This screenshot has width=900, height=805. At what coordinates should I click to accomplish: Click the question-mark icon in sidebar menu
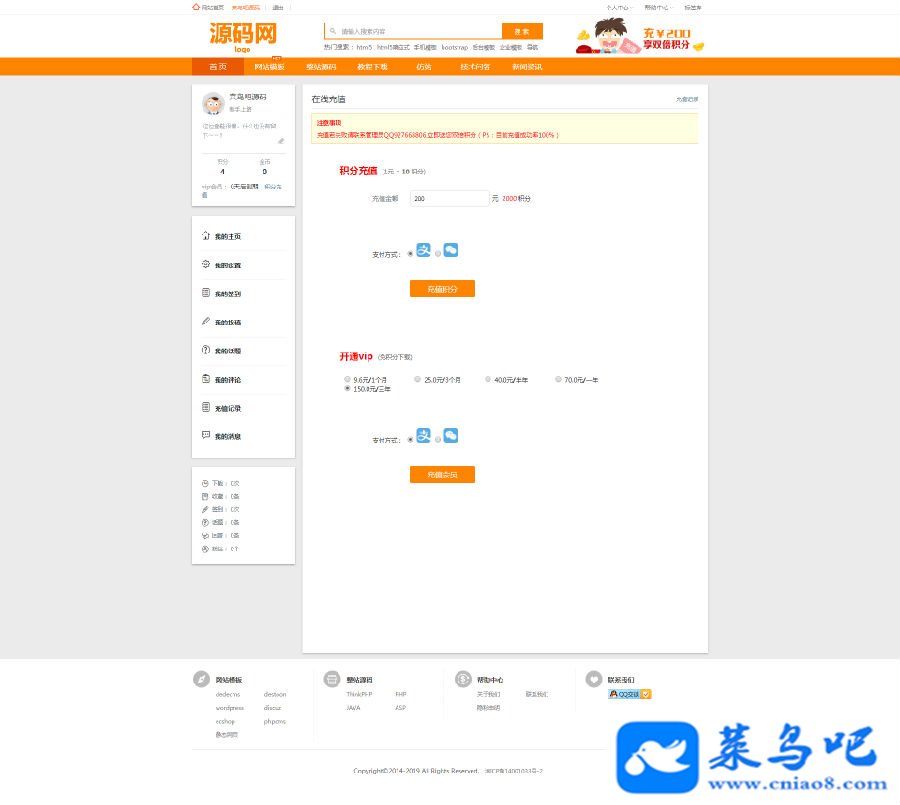206,350
